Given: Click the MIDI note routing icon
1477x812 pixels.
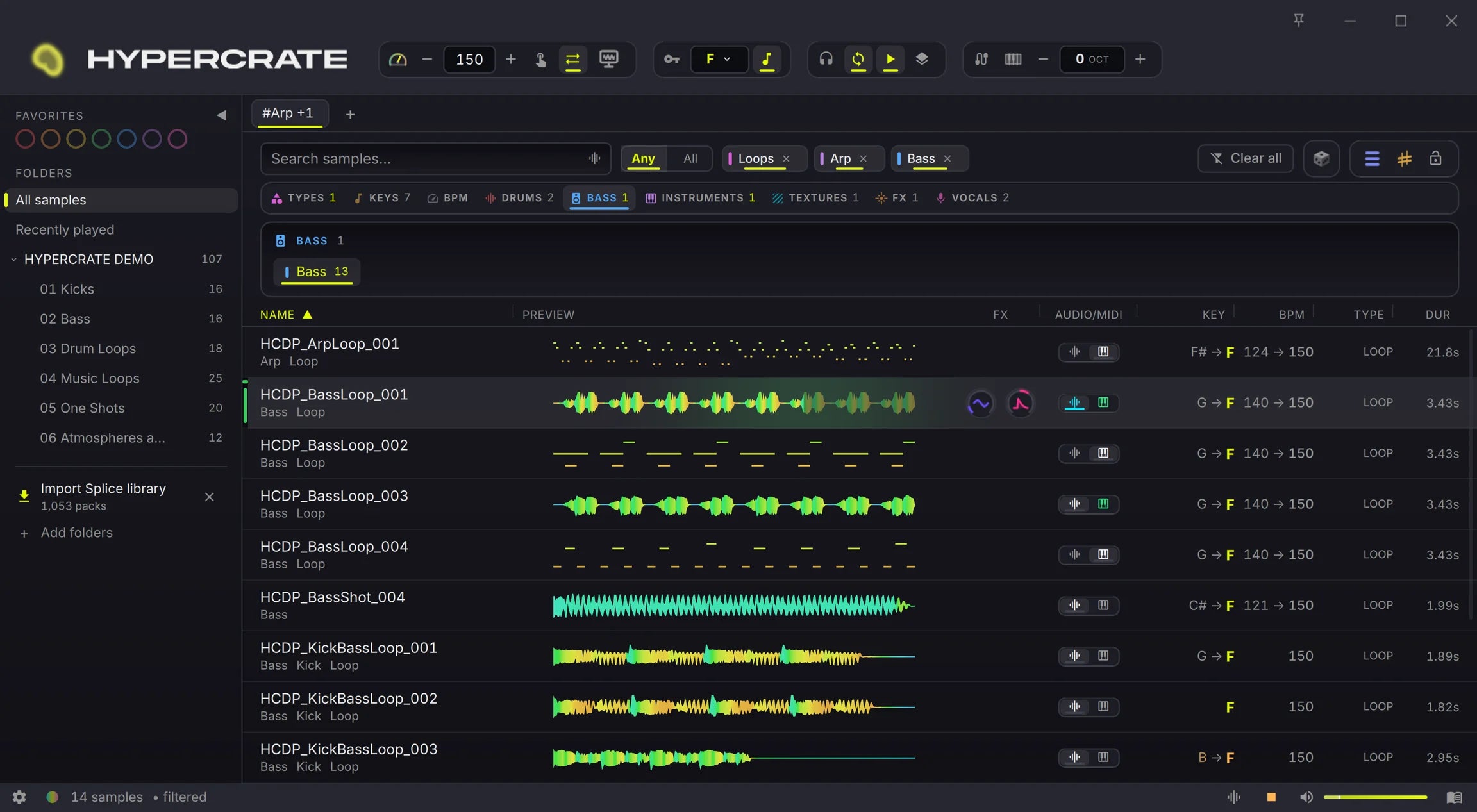Looking at the screenshot, I should 981,60.
